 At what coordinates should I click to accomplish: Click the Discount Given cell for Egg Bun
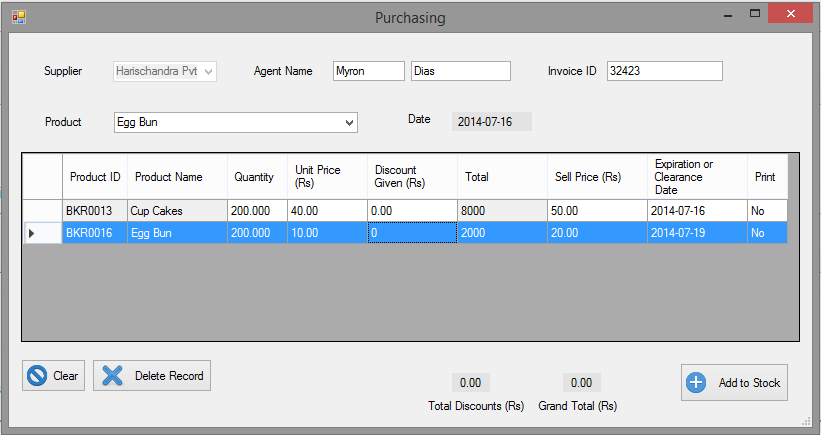412,233
